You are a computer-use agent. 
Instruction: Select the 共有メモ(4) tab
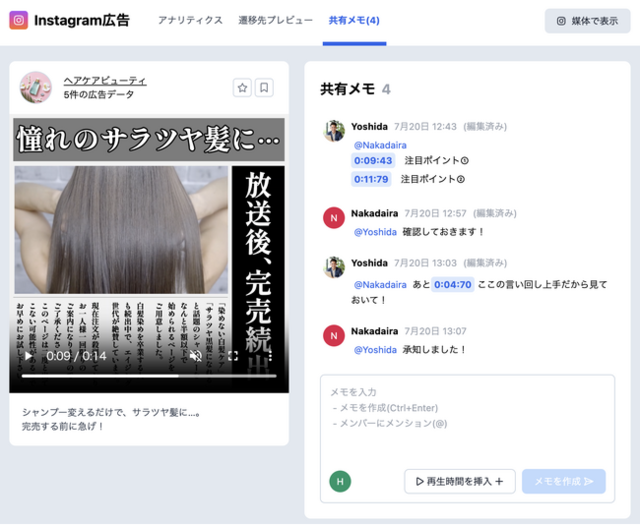tap(354, 20)
